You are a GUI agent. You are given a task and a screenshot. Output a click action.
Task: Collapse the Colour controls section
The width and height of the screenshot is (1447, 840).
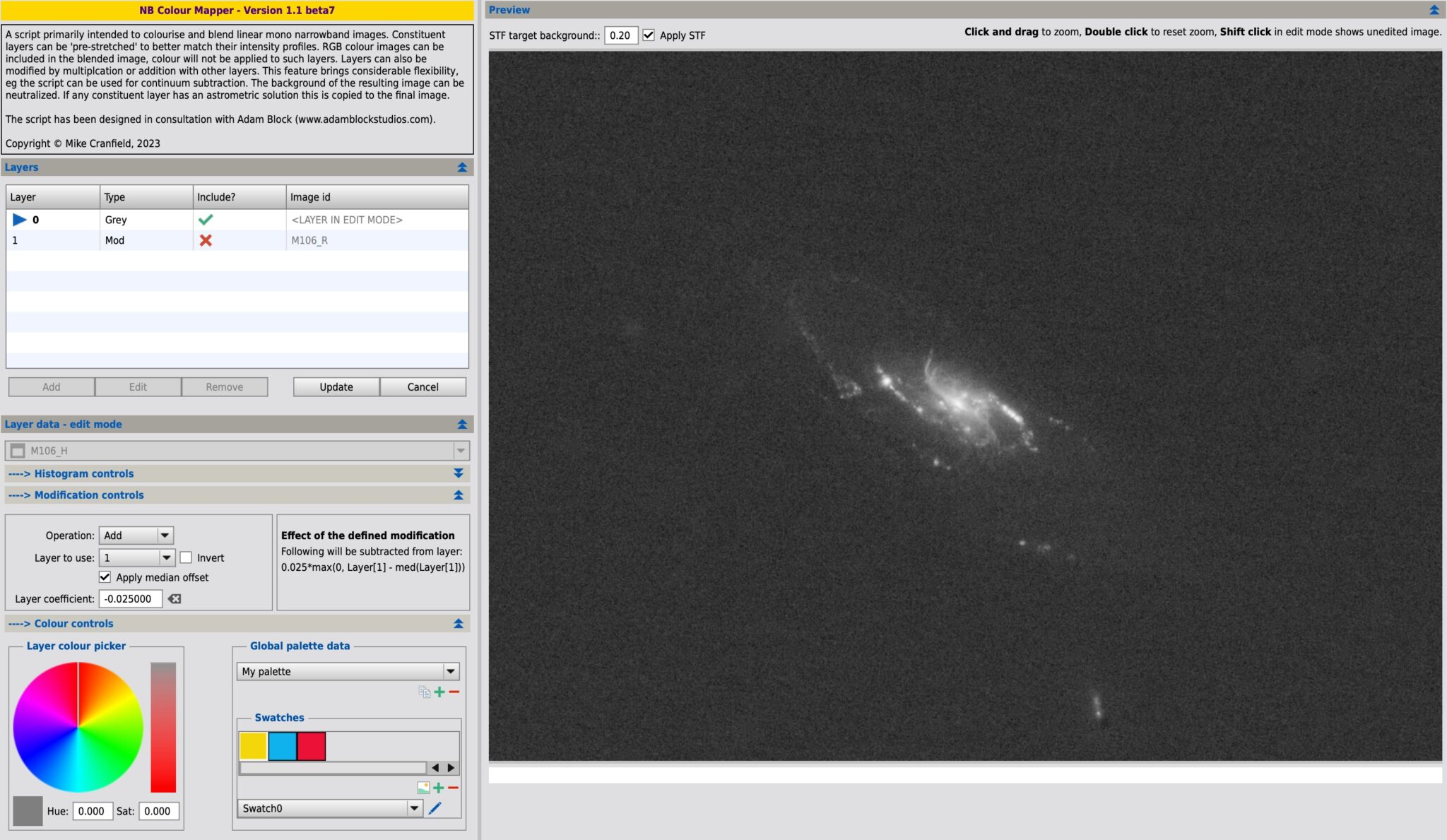pos(459,623)
